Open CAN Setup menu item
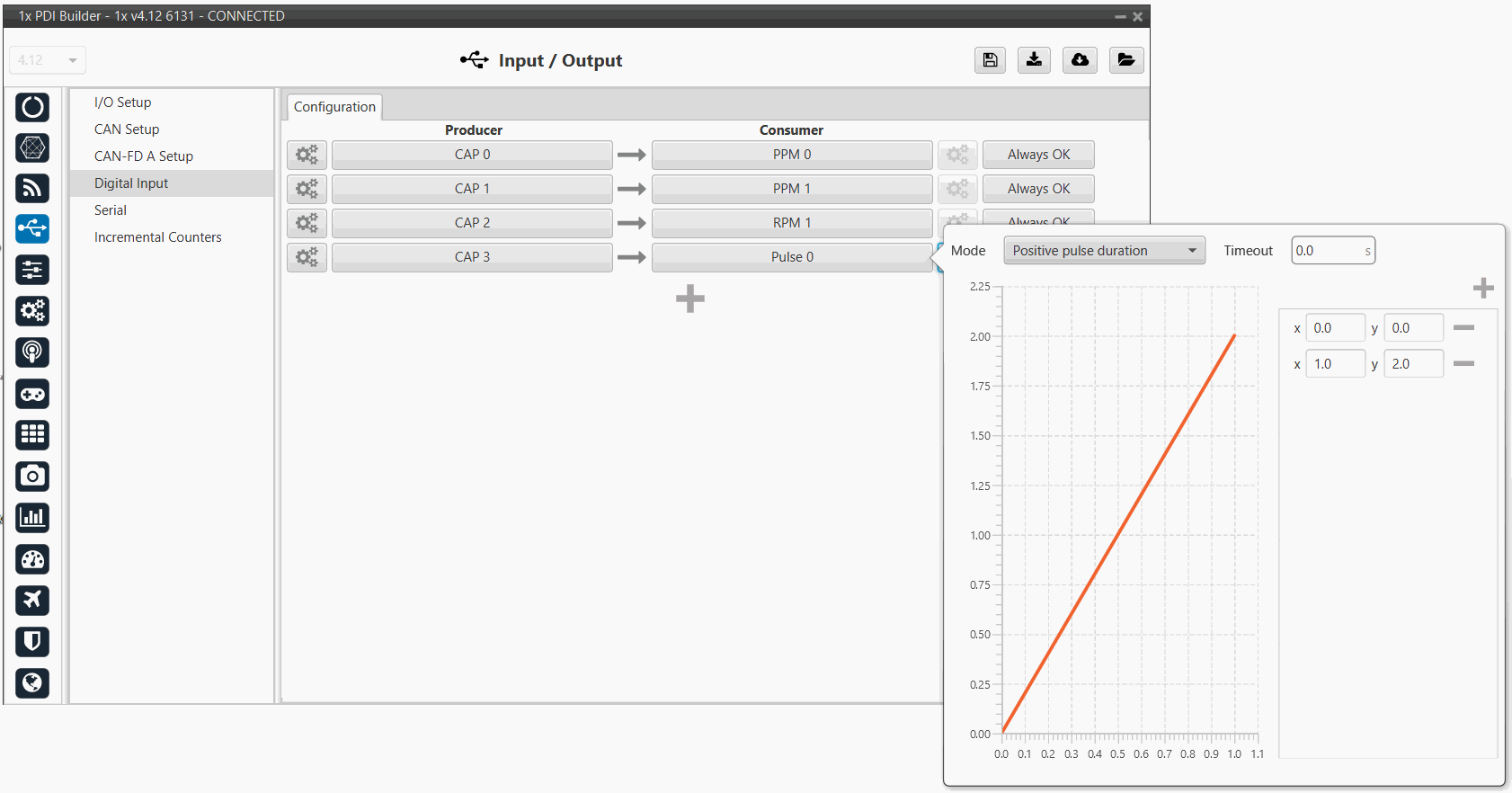The image size is (1512, 793). (127, 129)
